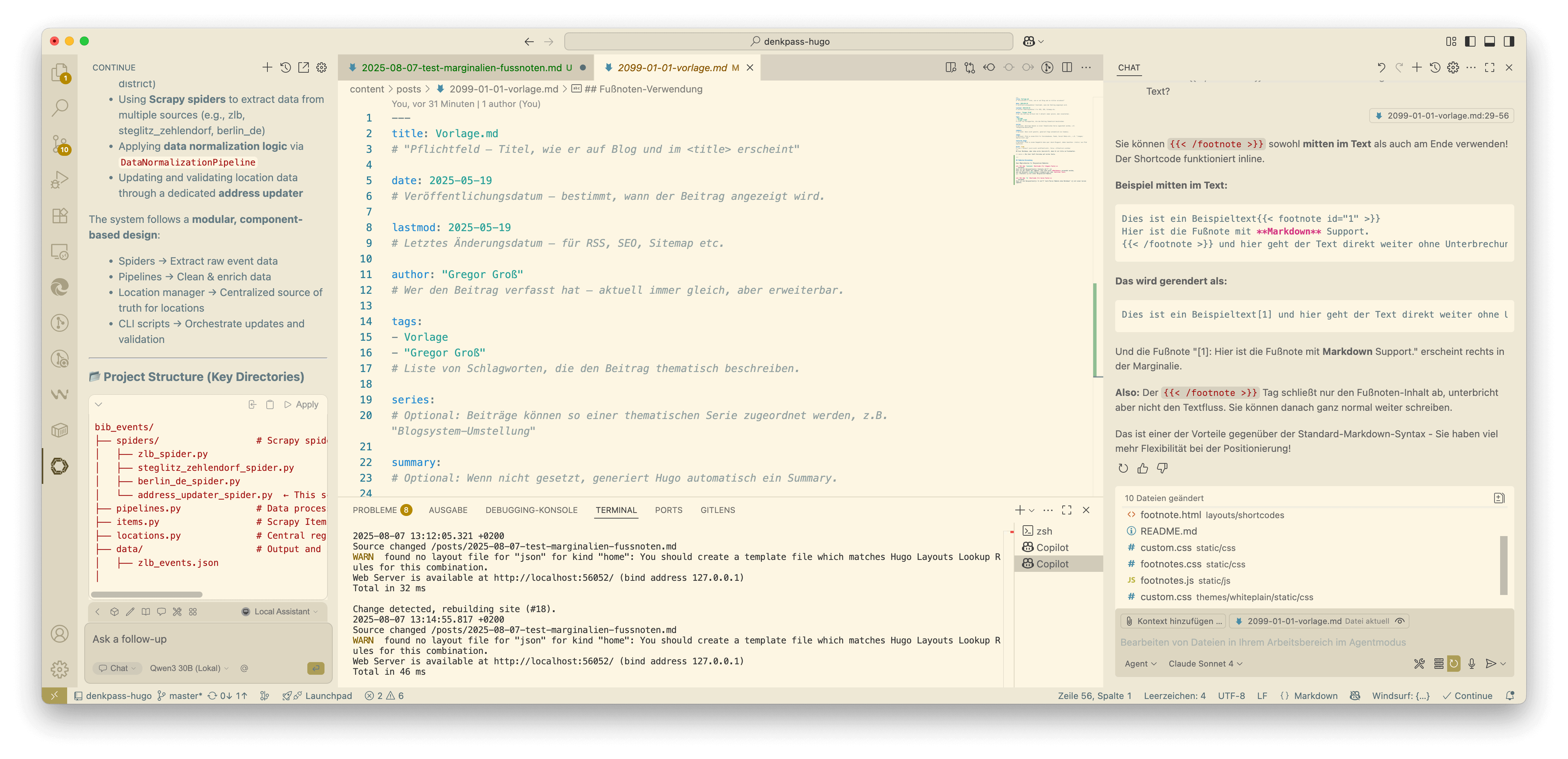Copy the bib_events code block

[x=270, y=404]
